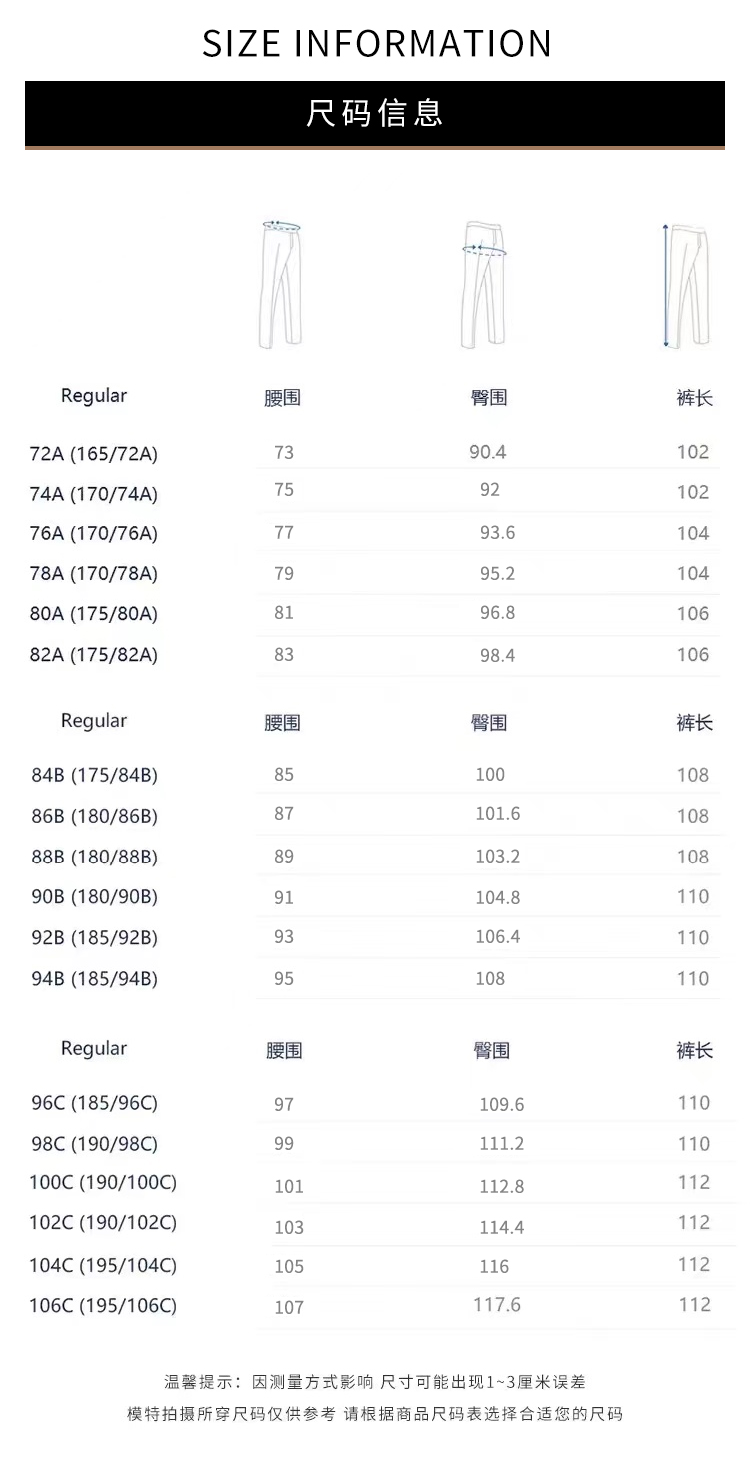Click the black 尺码信息 banner
The height and width of the screenshot is (1474, 750).
(x=375, y=114)
